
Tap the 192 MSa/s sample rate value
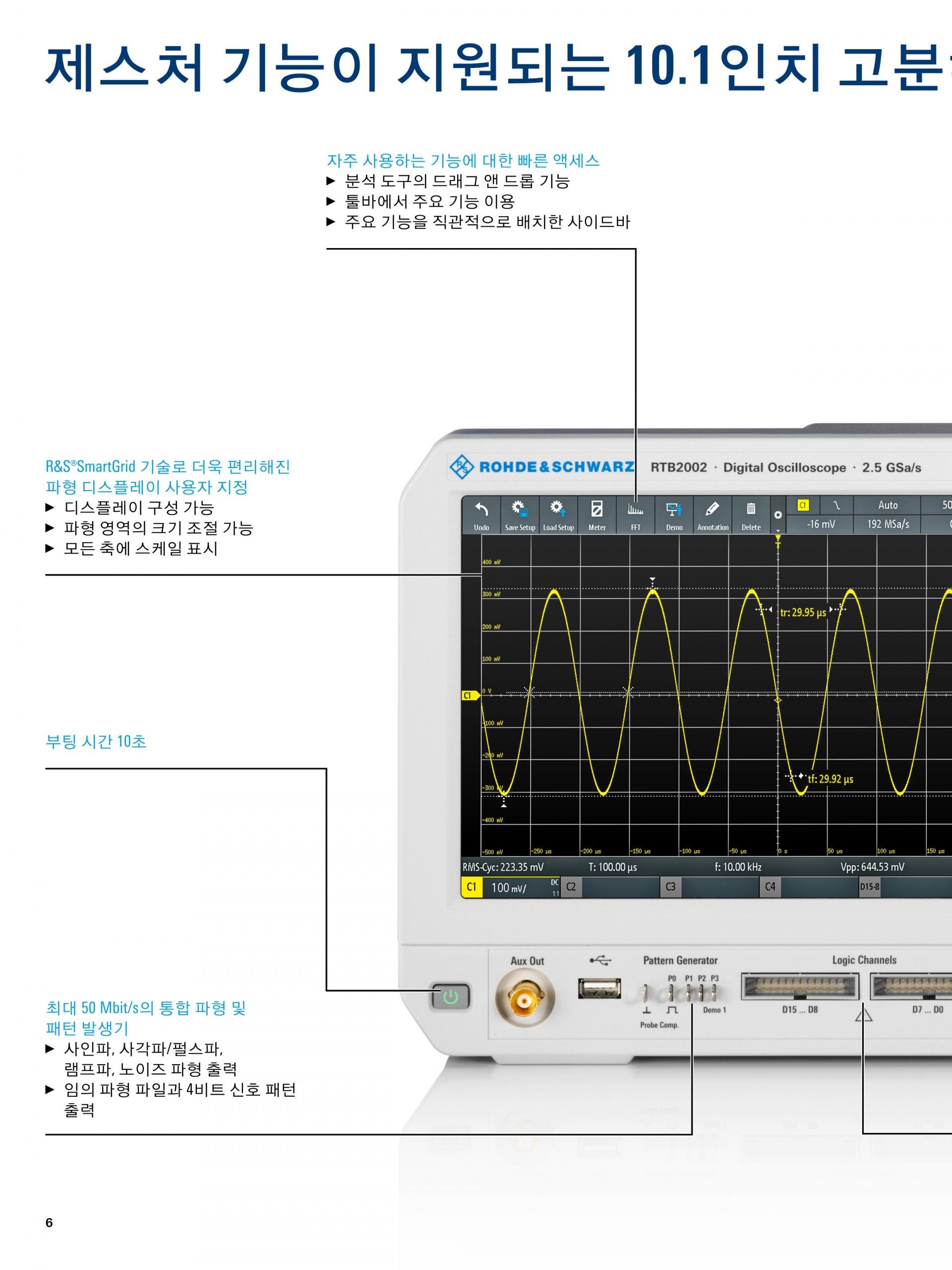888,524
